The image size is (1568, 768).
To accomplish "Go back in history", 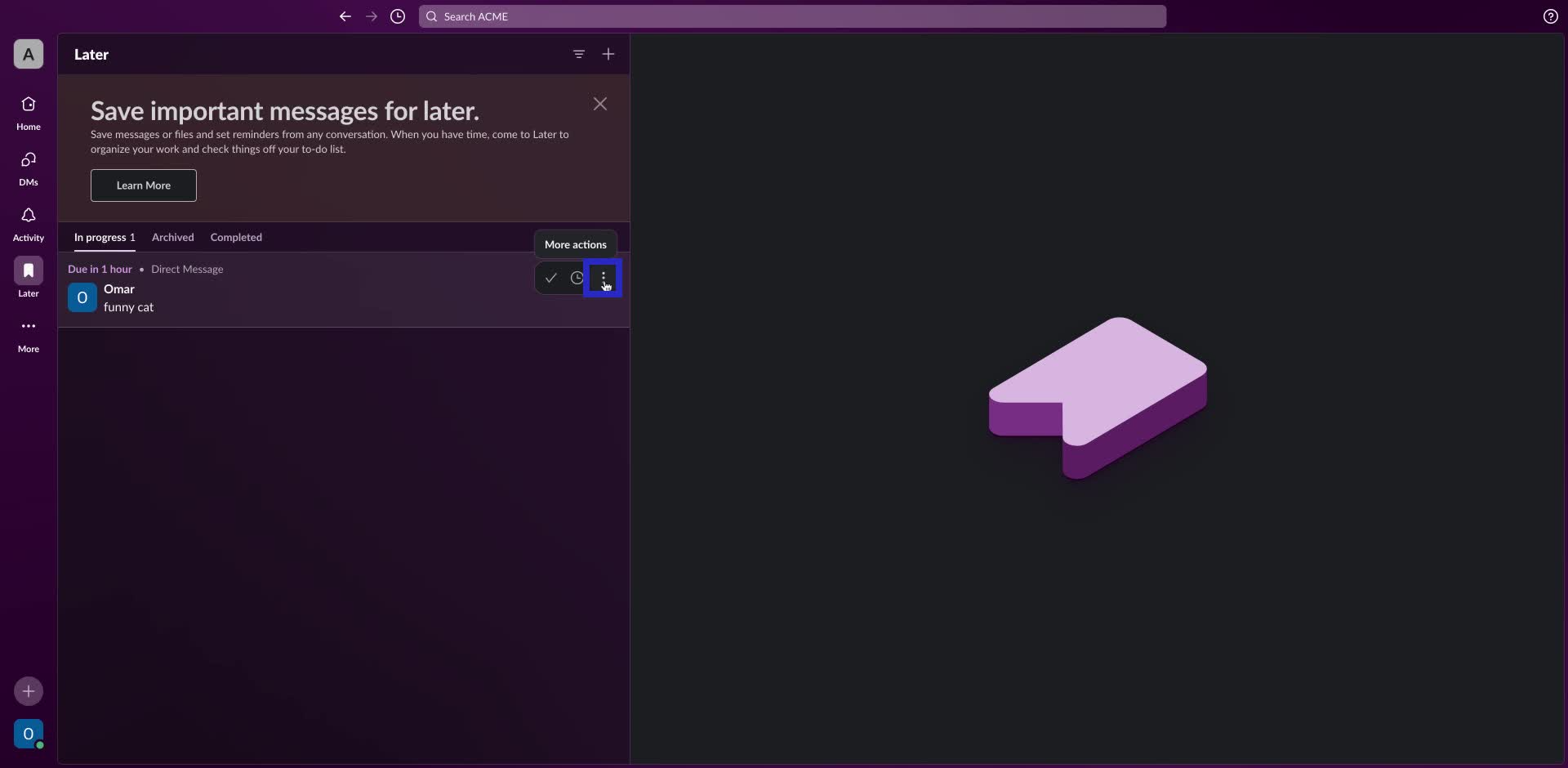I will pyautogui.click(x=345, y=16).
